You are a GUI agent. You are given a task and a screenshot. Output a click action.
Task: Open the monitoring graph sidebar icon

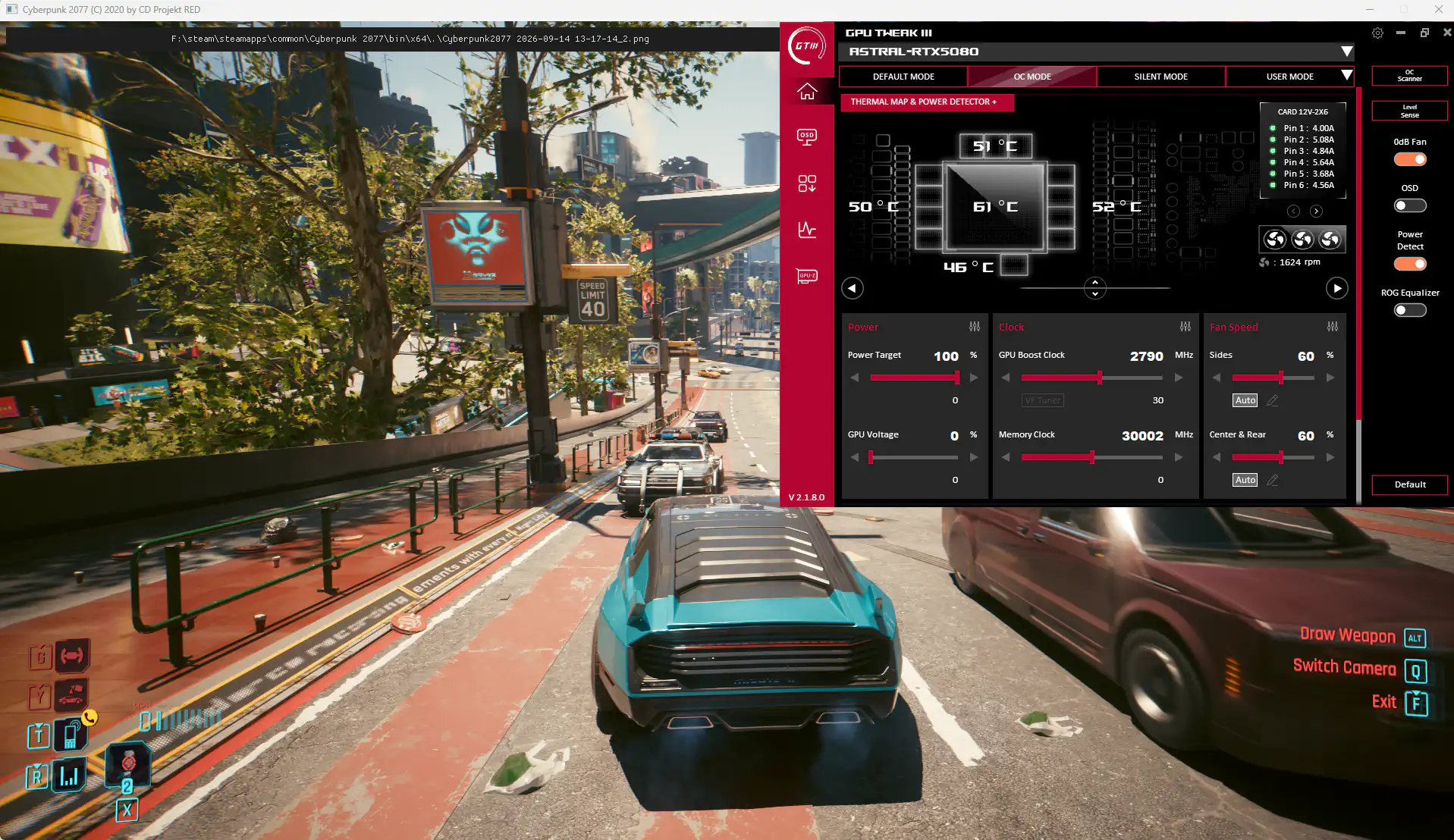pos(807,230)
